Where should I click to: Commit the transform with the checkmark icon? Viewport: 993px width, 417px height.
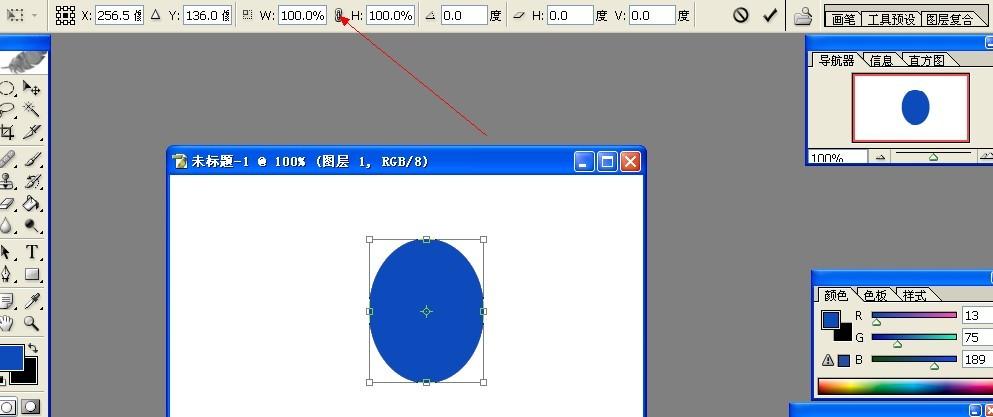[770, 16]
